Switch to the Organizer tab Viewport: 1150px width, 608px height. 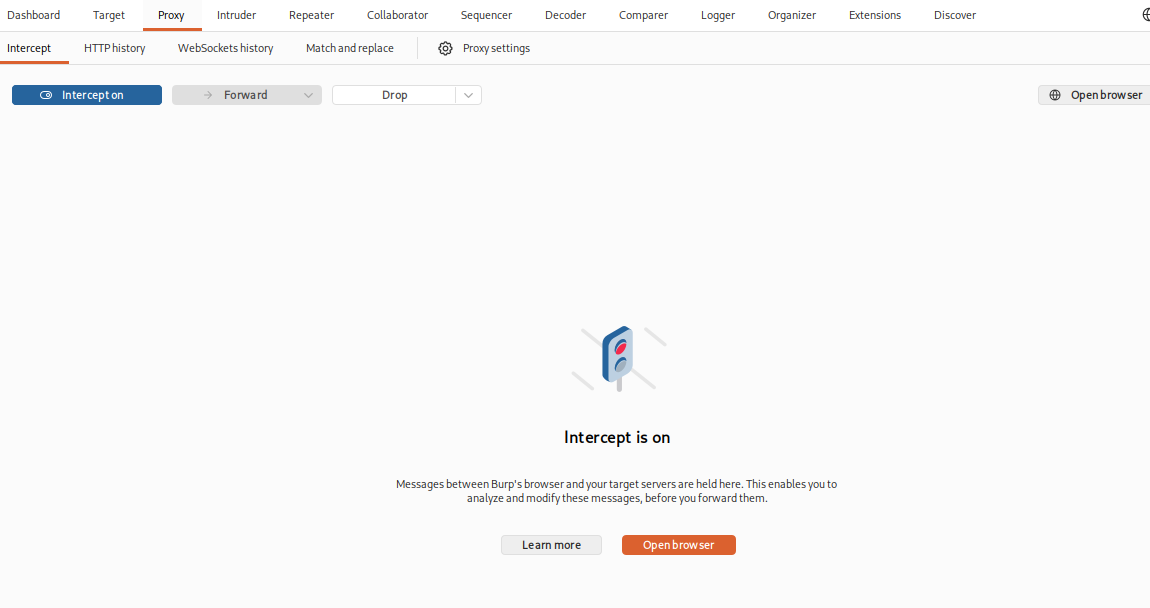pyautogui.click(x=791, y=15)
